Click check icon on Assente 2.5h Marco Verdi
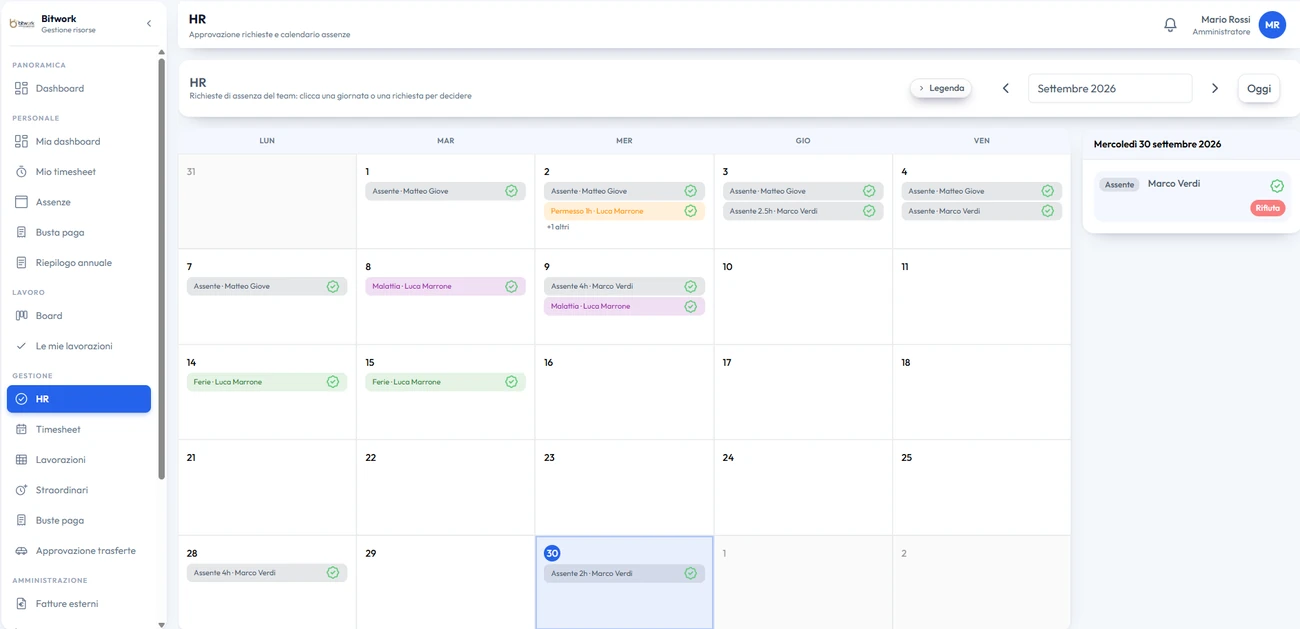This screenshot has width=1300, height=629. 869,211
